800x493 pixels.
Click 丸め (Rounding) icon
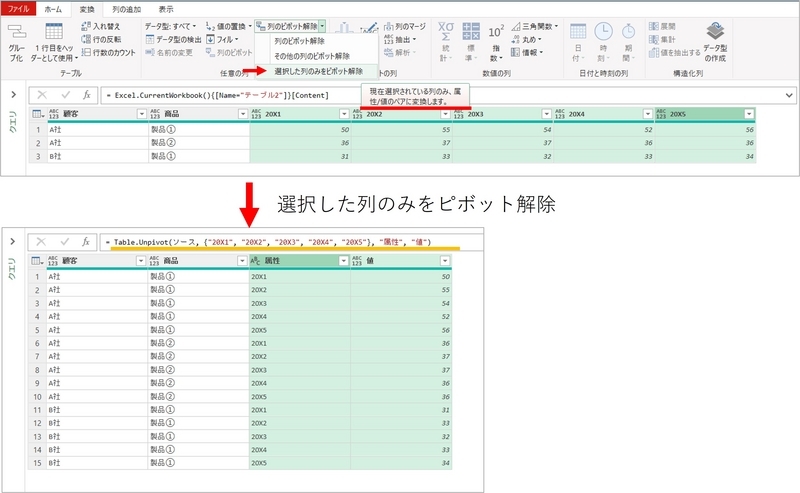516,39
